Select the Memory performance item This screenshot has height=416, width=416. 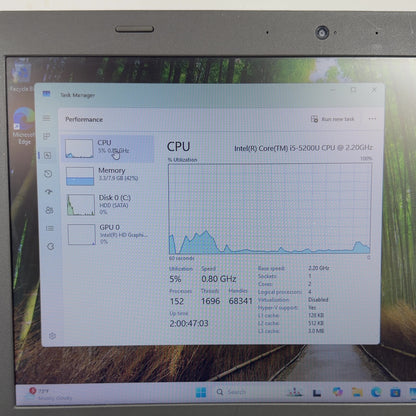(x=109, y=176)
